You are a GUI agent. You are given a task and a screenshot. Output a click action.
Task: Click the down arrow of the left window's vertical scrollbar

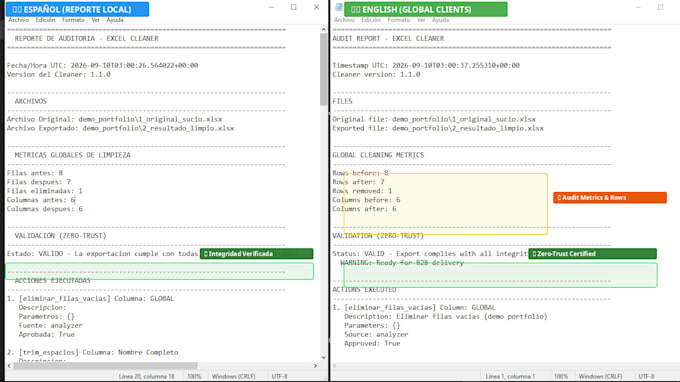click(324, 357)
